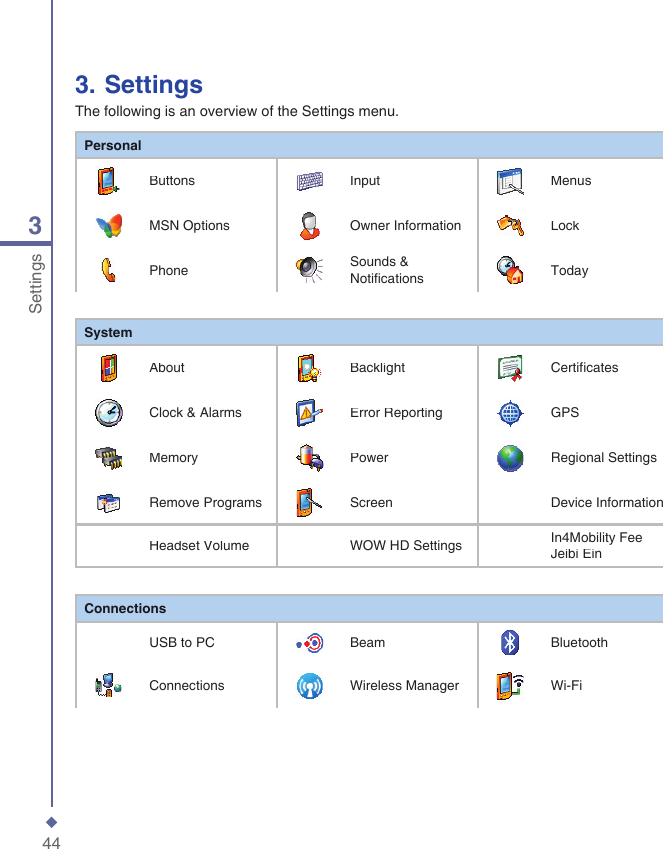
Task: Click the vertical Settings chapter side tab
Action: tap(35, 283)
